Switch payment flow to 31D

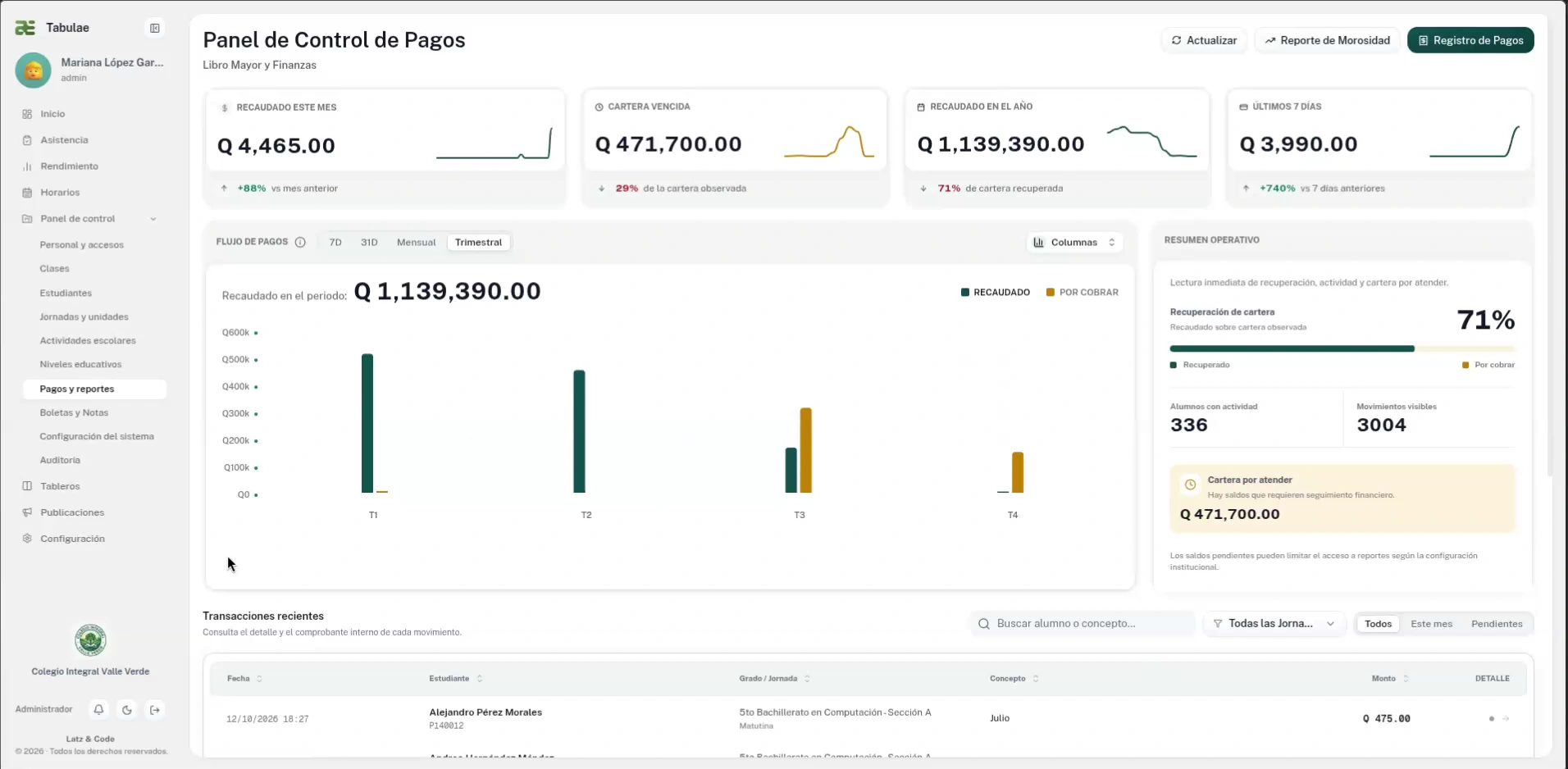[369, 243]
